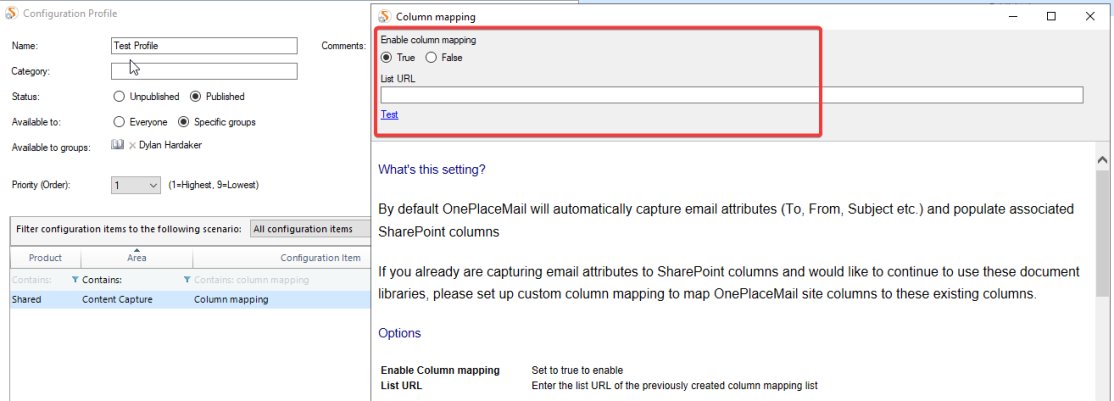Click the Product column header
The width and height of the screenshot is (1114, 401).
click(45, 258)
